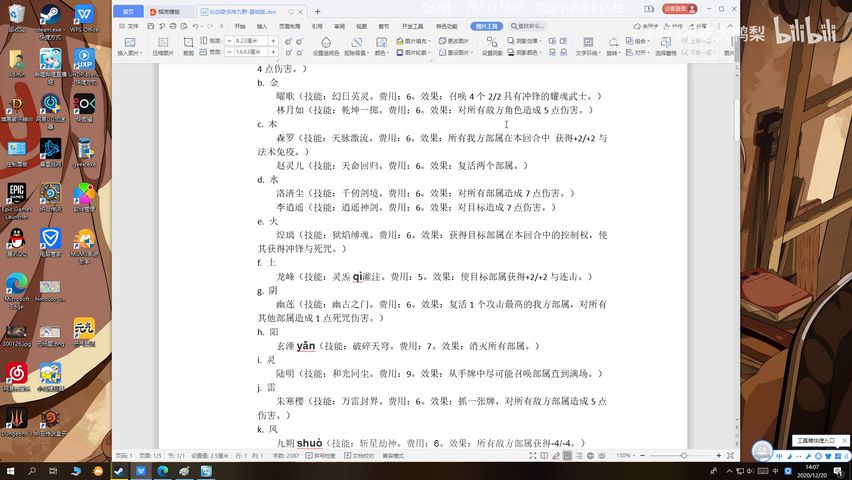Image resolution: width=852 pixels, height=480 pixels.
Task: Open the Picture Tools (图片工具) ribbon tab
Action: tap(488, 26)
